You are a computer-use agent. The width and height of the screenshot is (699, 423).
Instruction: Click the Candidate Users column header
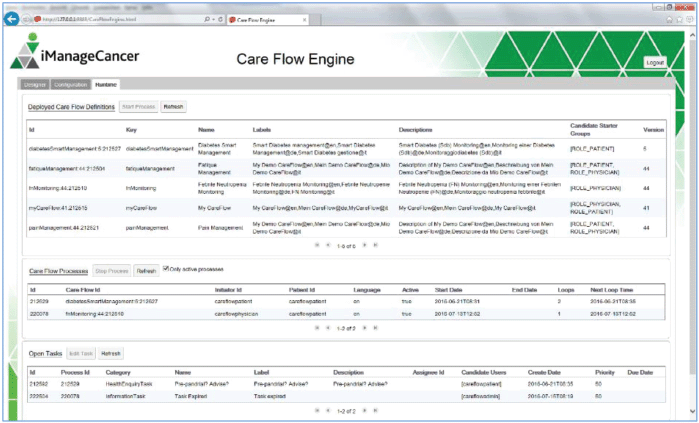pyautogui.click(x=484, y=373)
